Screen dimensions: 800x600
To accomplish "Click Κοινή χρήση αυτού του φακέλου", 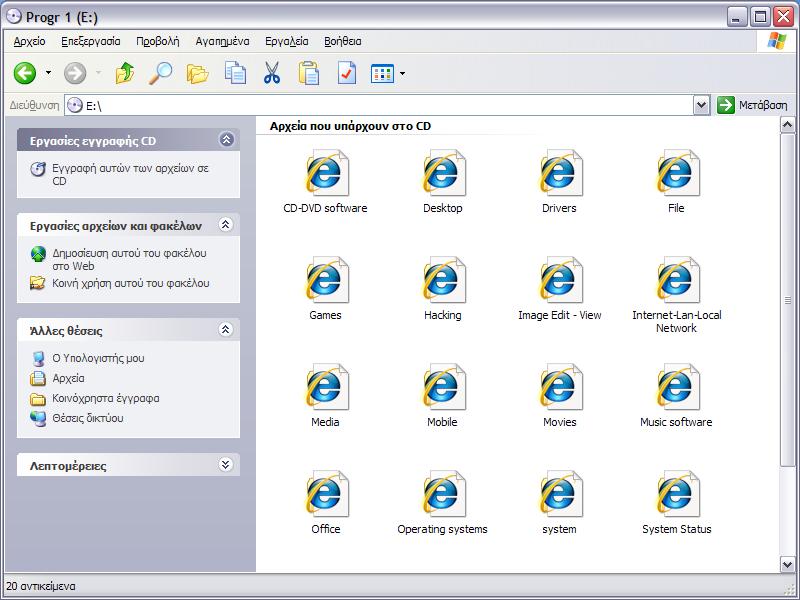I will 131,283.
